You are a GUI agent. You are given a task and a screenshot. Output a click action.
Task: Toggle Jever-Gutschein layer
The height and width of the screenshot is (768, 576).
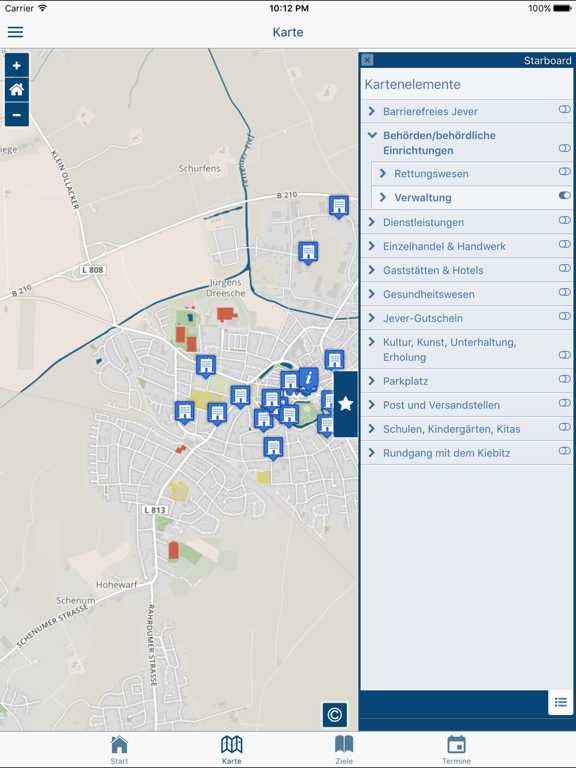click(565, 316)
